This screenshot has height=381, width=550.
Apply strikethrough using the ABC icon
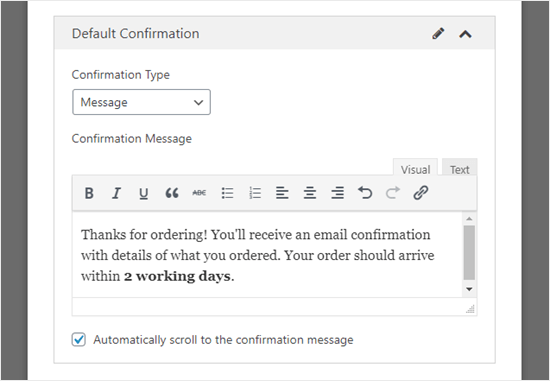click(x=199, y=193)
